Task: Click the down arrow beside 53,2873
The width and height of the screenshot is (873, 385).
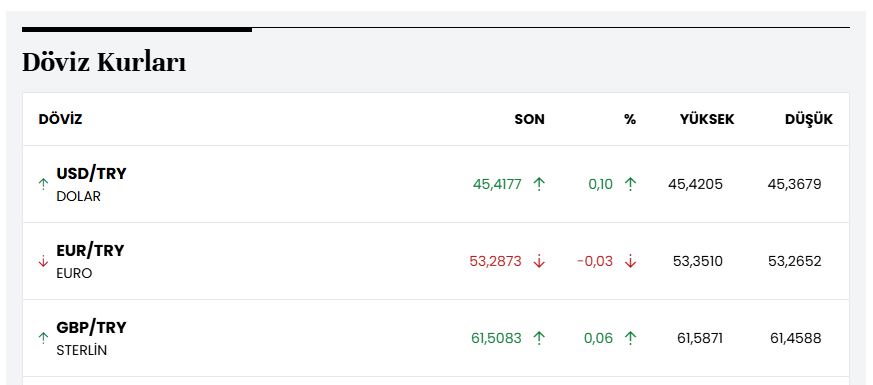Action: [x=538, y=261]
